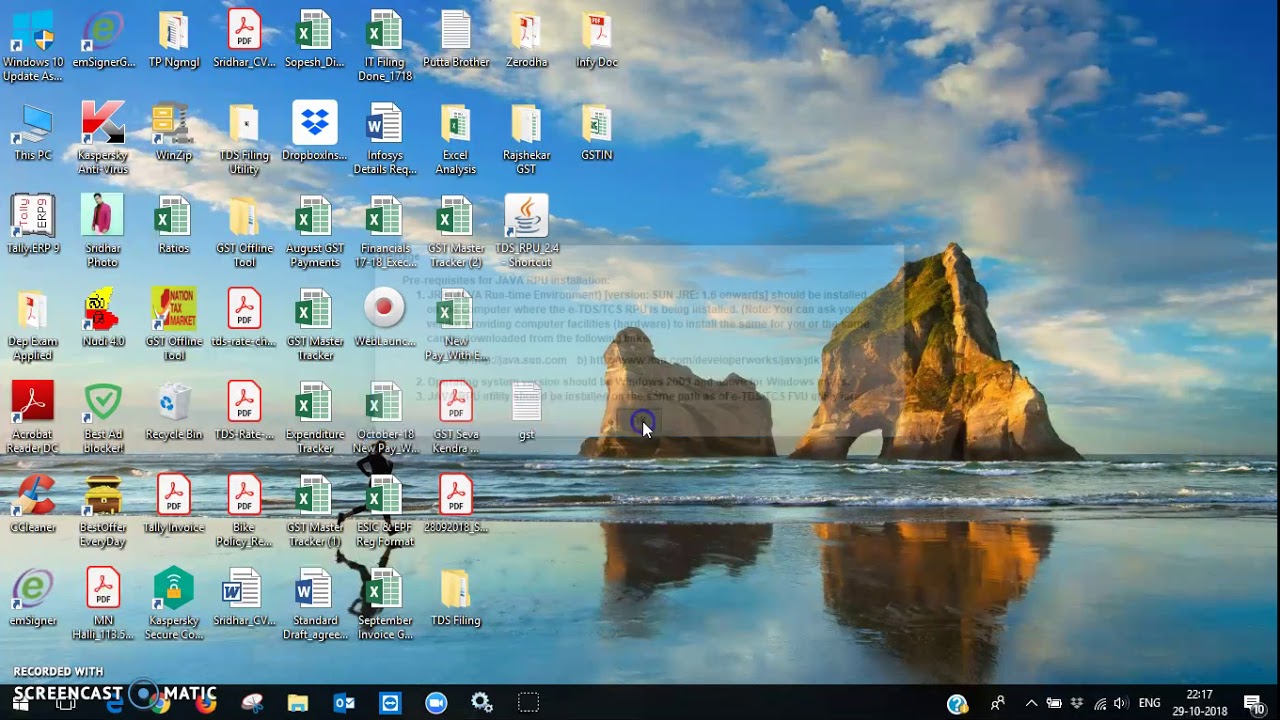Open the GST Offline Tool folder
Screen dimensions: 1280x720
click(244, 231)
